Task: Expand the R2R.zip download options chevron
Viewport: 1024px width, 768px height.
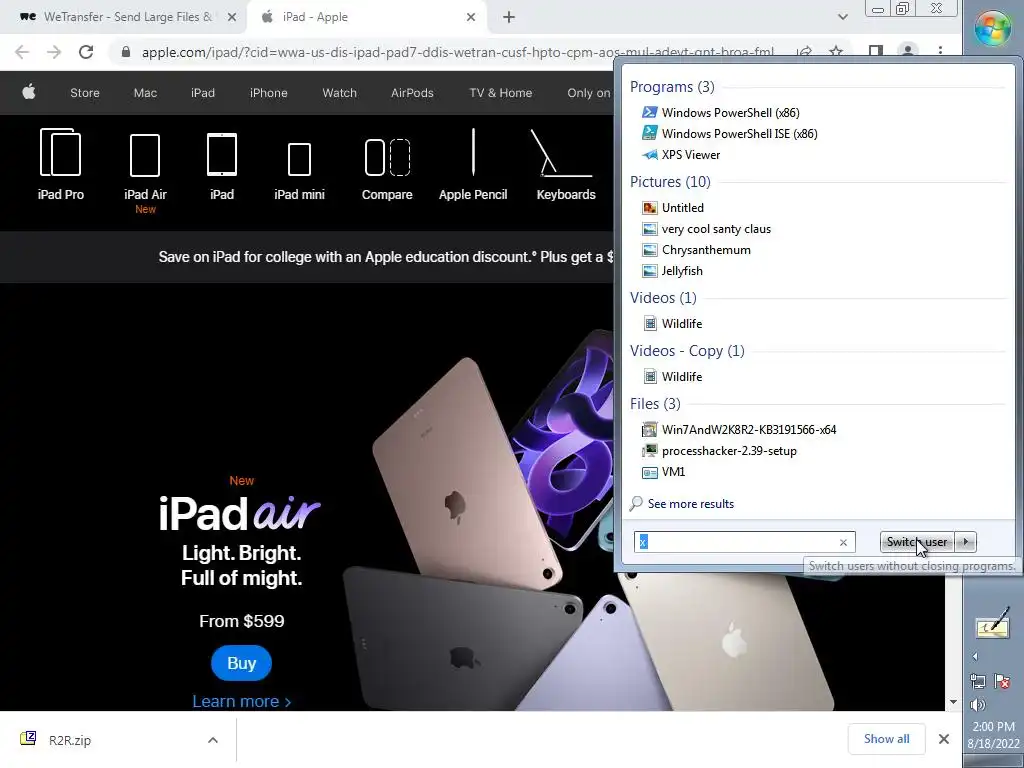Action: tap(213, 740)
